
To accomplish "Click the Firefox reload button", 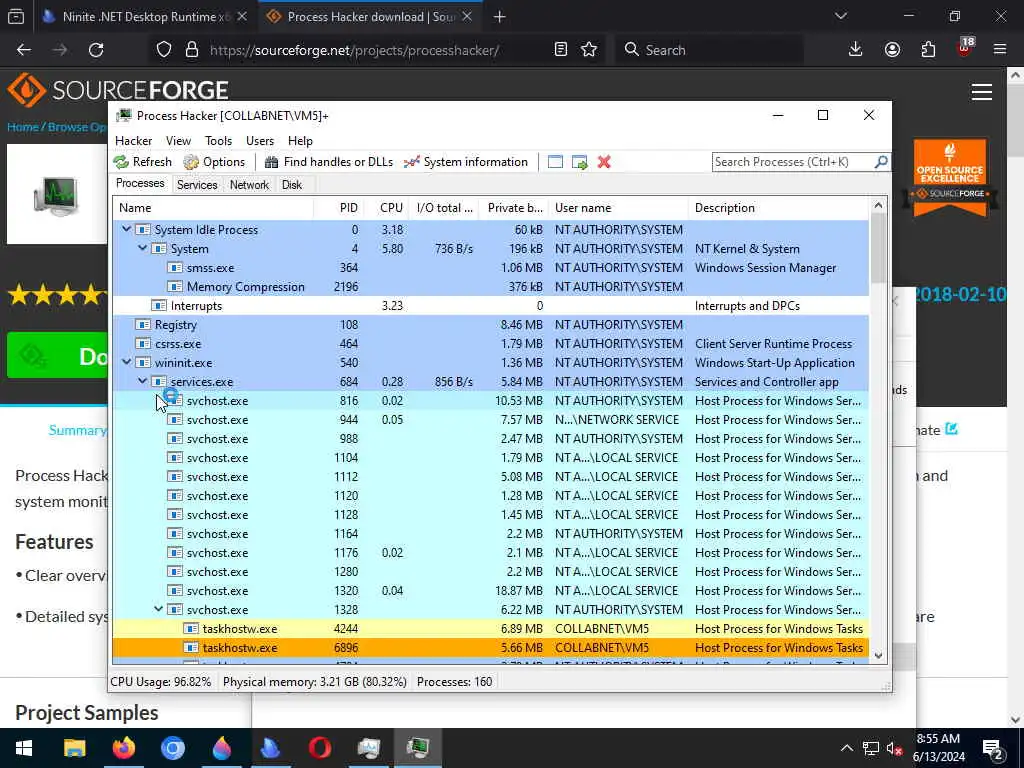I will tap(96, 50).
